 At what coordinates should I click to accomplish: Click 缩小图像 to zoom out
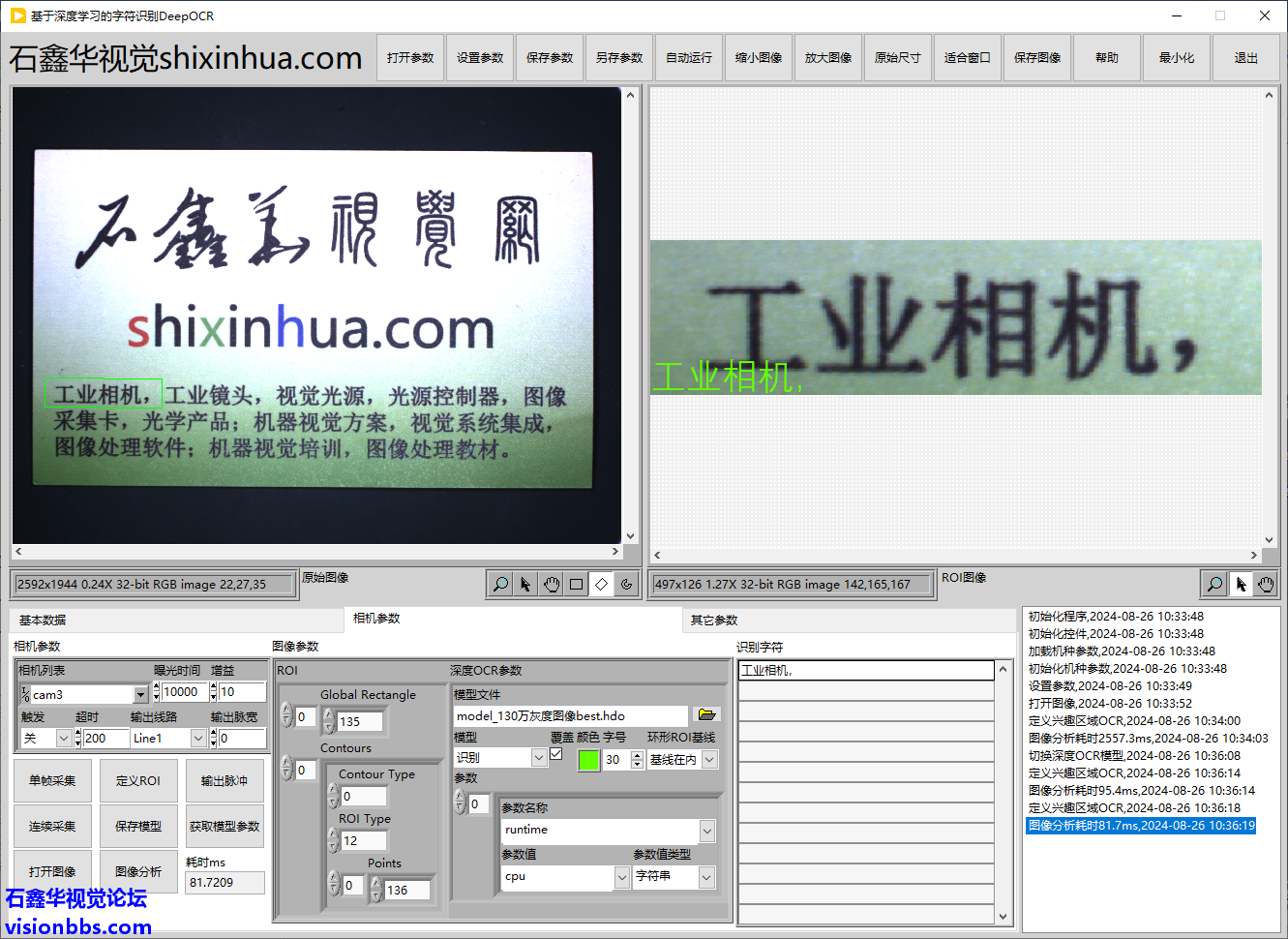pyautogui.click(x=759, y=58)
